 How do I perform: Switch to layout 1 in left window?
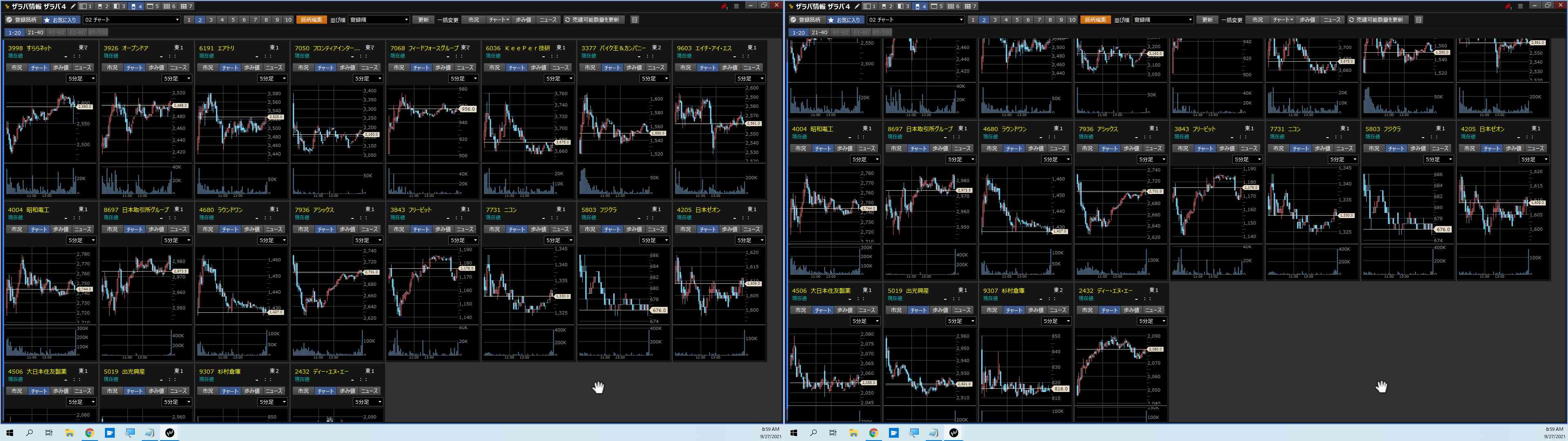[85, 6]
